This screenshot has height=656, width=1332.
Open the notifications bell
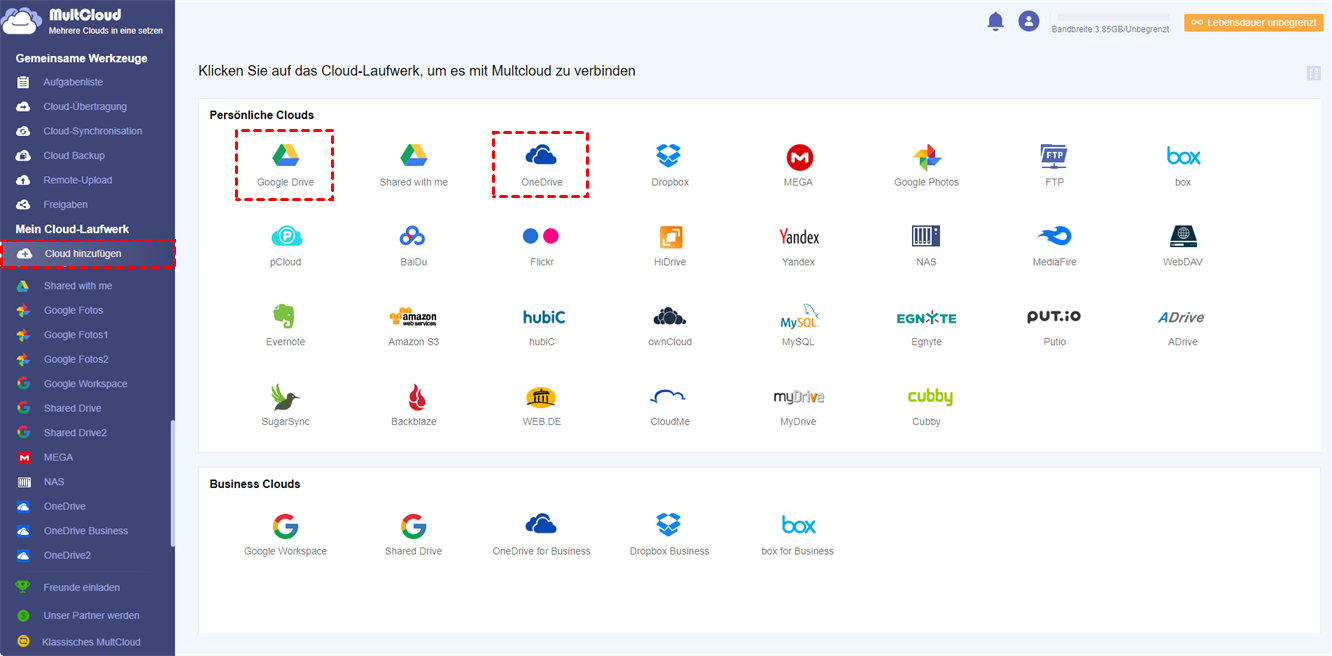point(995,21)
